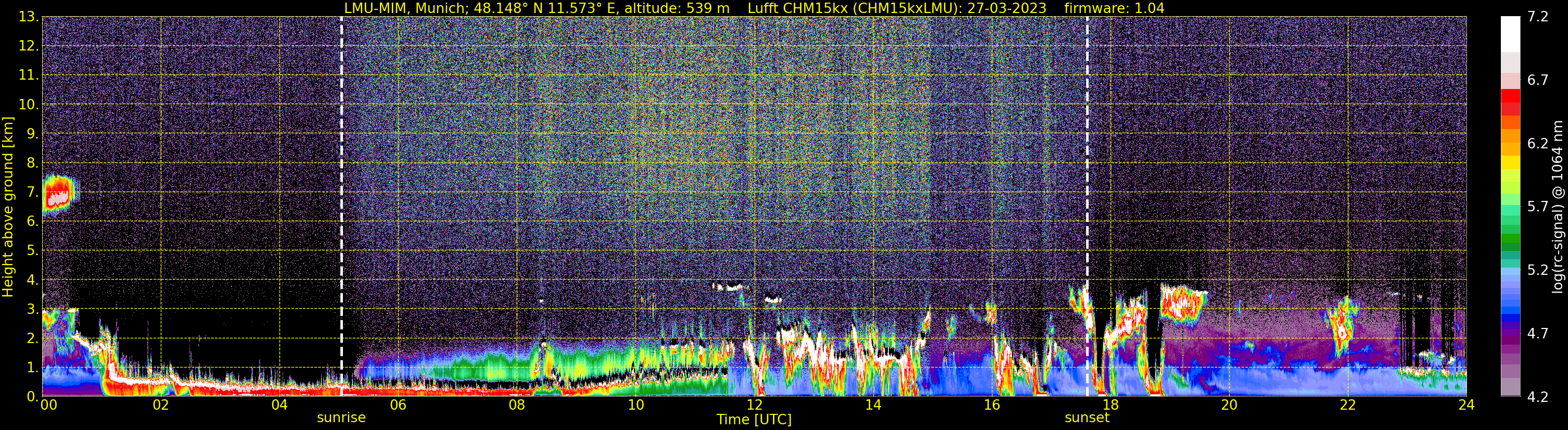Click the 'Height above ground [km]' axis title
This screenshot has width=1568, height=430.
[8, 207]
